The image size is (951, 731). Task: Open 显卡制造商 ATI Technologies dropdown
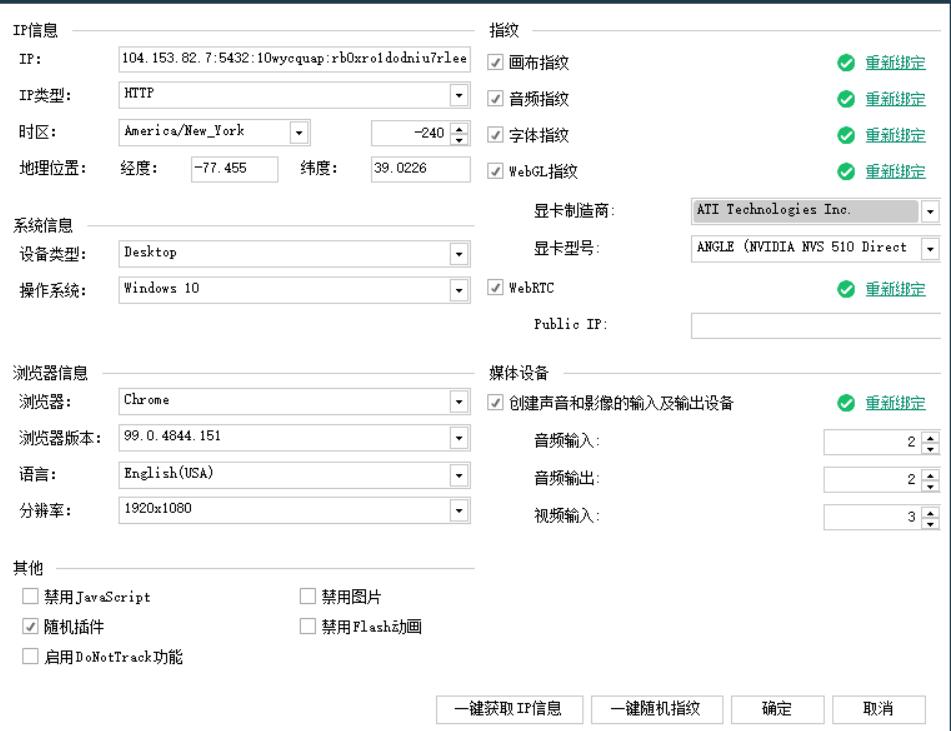[x=930, y=212]
